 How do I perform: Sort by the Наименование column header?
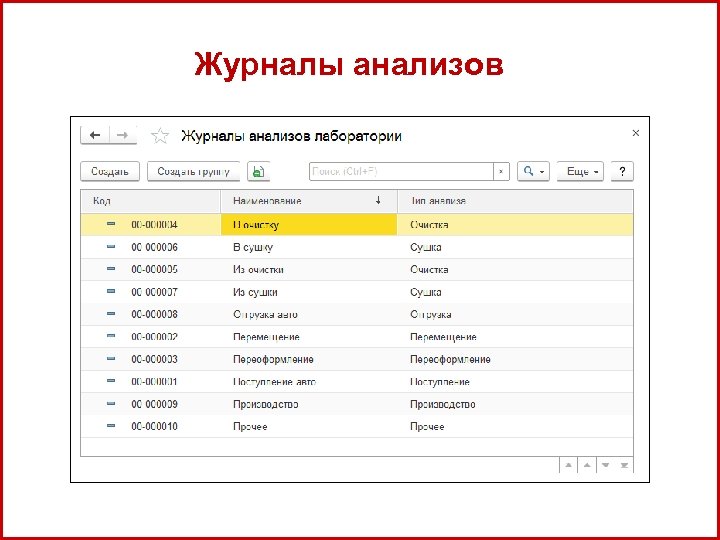(x=309, y=201)
